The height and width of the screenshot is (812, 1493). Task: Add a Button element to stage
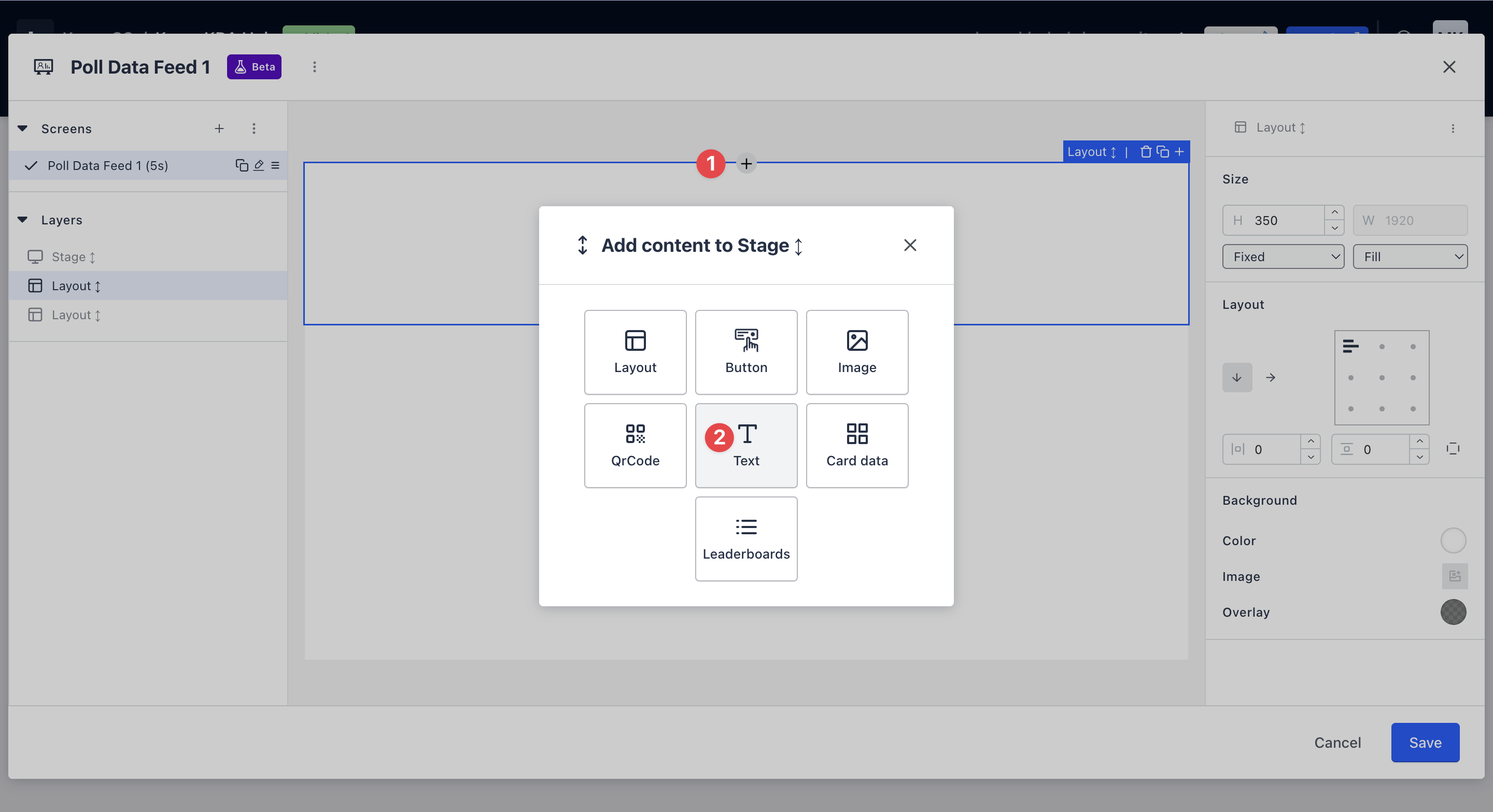point(746,351)
